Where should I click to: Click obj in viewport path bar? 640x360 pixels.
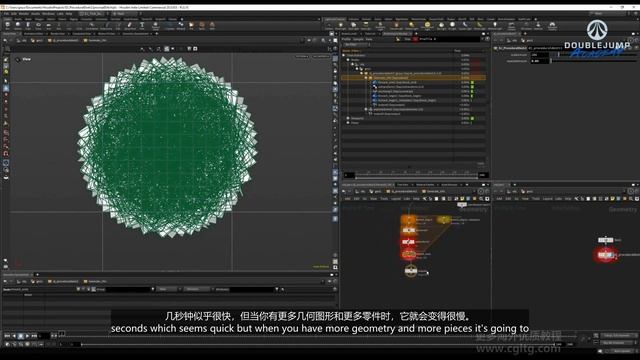[x=23, y=40]
